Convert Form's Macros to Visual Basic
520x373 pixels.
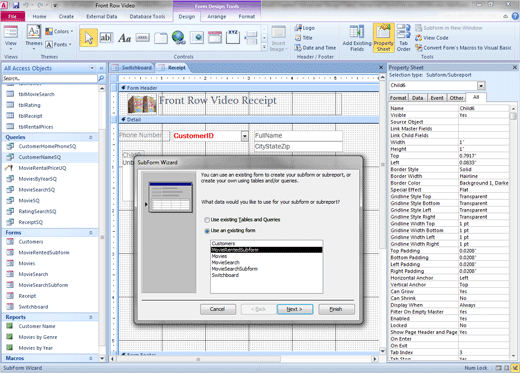(x=463, y=48)
